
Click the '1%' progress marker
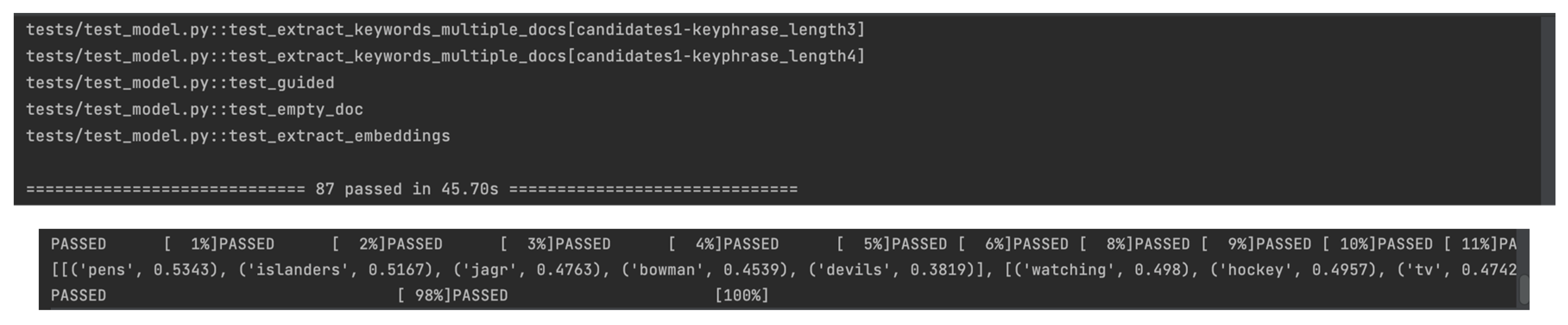point(200,245)
